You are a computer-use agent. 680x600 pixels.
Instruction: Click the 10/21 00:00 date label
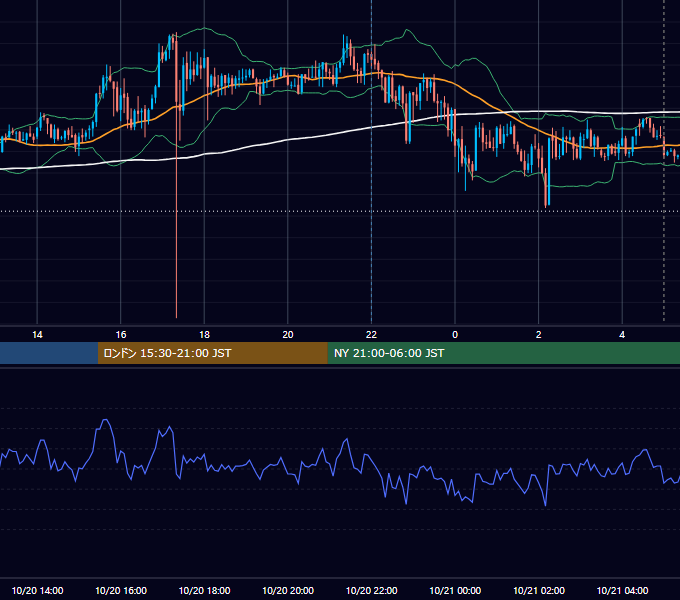tap(455, 590)
